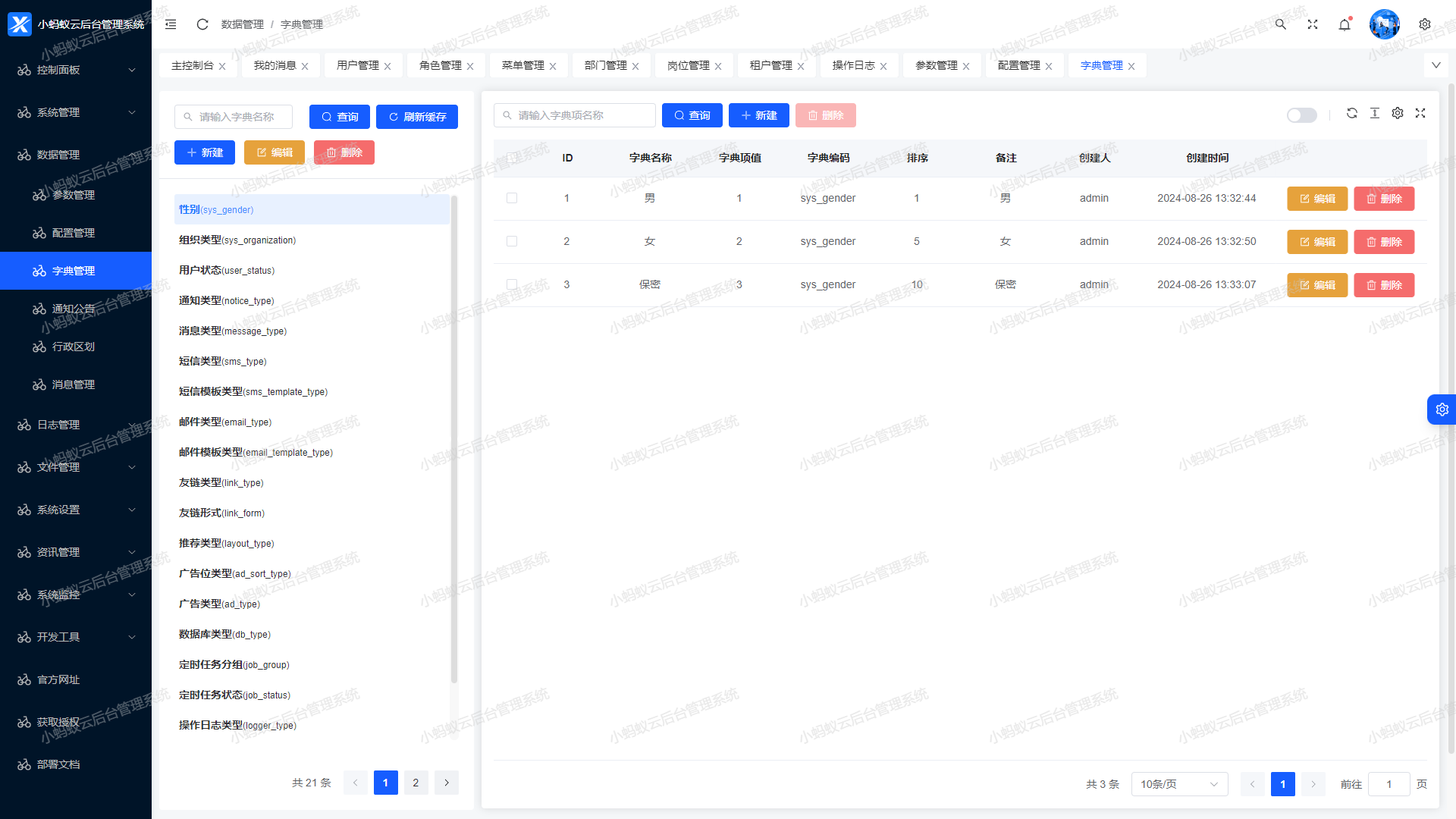Open table column settings gear icon
This screenshot has height=819, width=1456.
(1398, 114)
